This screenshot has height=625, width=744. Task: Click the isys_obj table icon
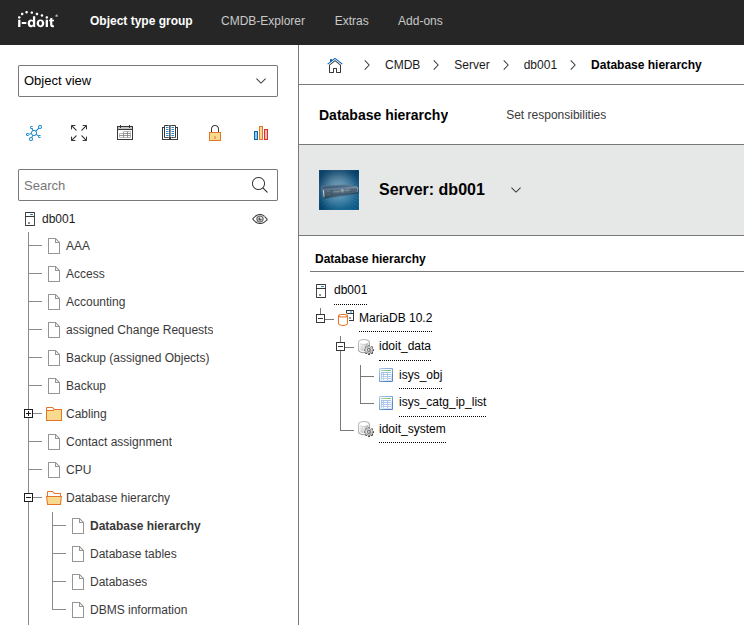(386, 375)
